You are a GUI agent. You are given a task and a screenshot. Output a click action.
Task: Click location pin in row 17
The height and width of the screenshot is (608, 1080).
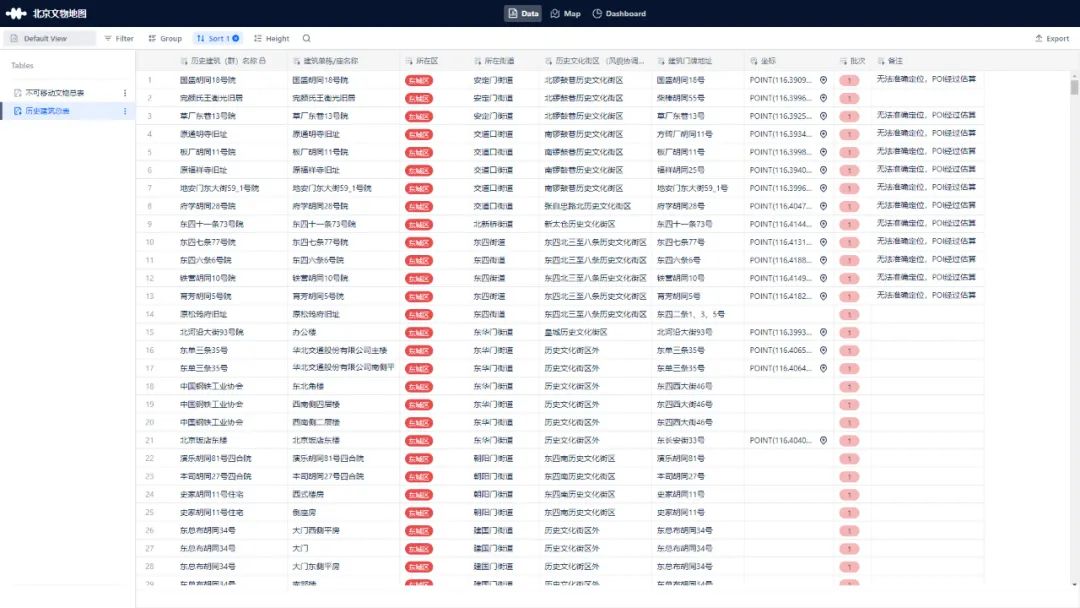823,368
